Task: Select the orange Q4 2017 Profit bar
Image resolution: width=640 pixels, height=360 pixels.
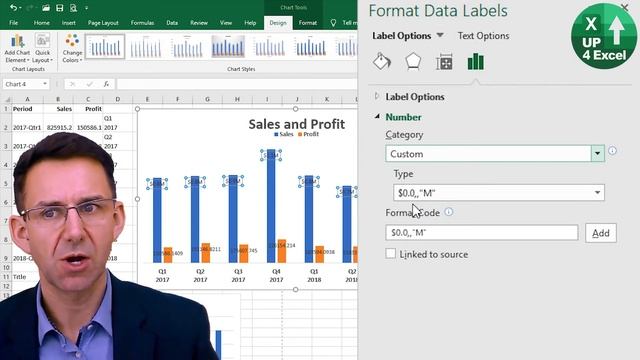Action: 282,251
